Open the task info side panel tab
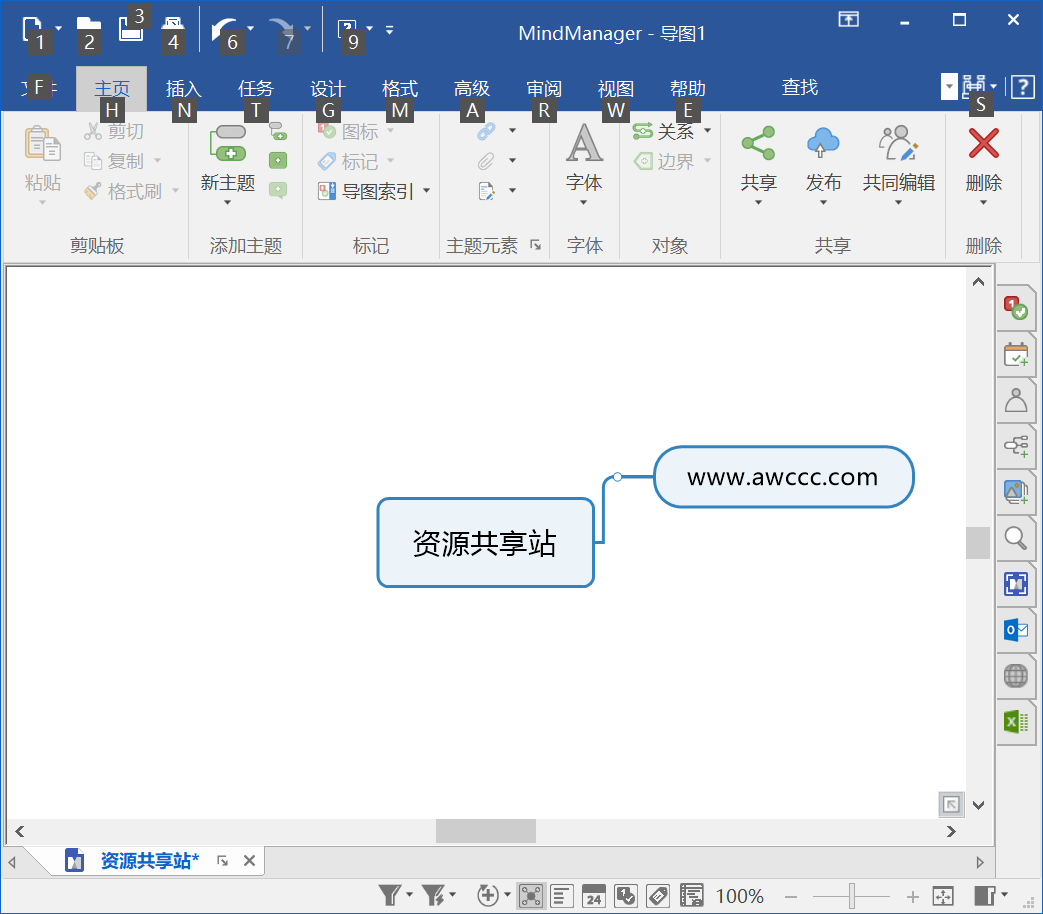1043x914 pixels. pyautogui.click(x=1016, y=308)
